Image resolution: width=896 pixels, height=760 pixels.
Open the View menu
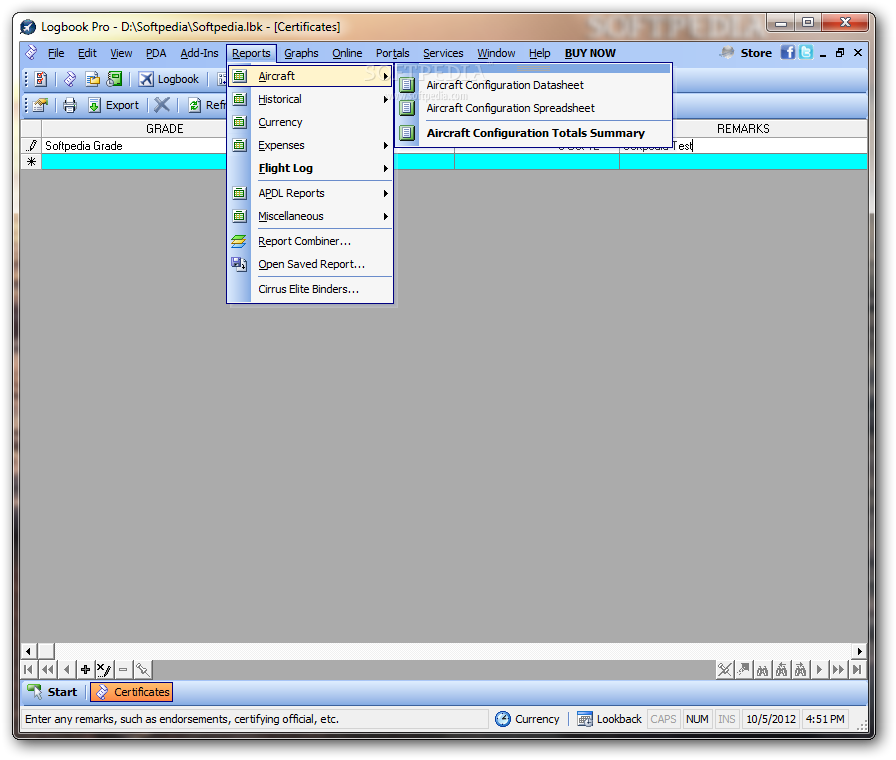121,53
